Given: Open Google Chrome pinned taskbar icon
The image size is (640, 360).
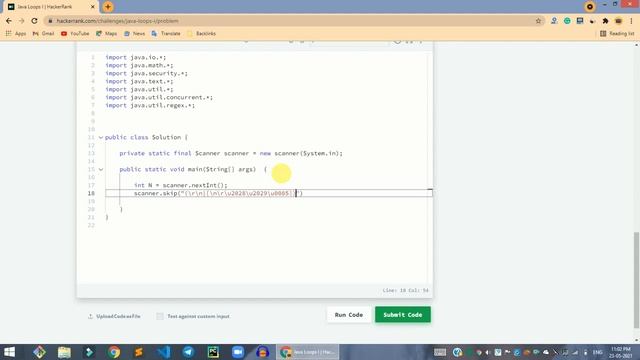Looking at the screenshot, I should click(x=114, y=352).
